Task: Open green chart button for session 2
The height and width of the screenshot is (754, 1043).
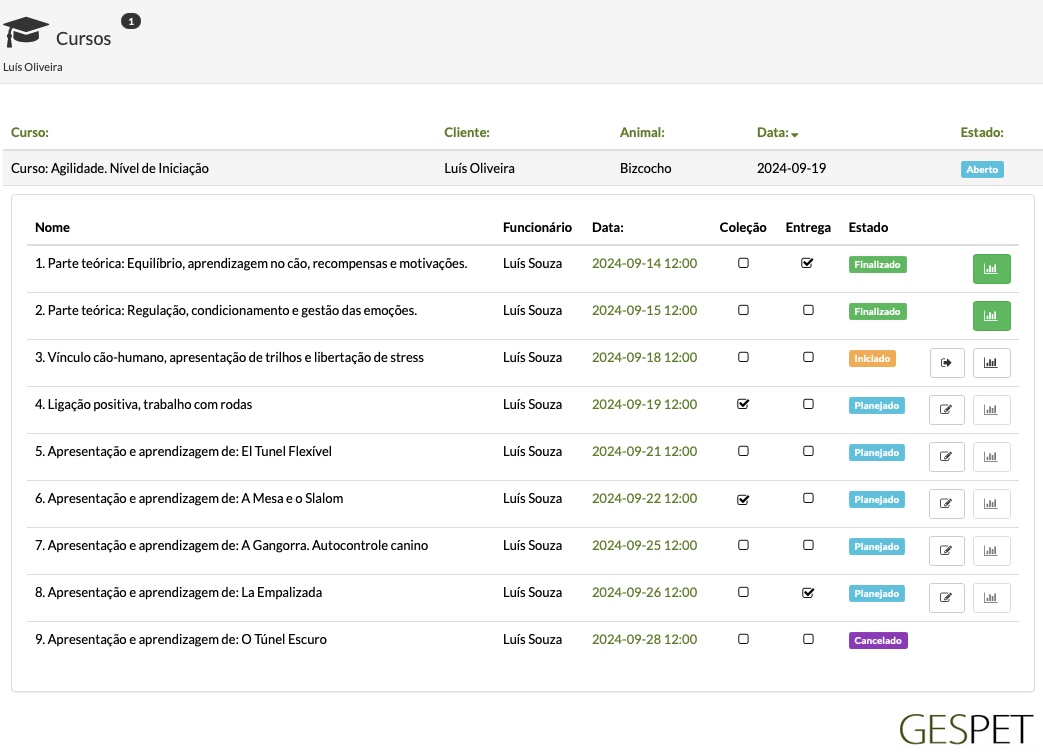Action: pyautogui.click(x=991, y=316)
